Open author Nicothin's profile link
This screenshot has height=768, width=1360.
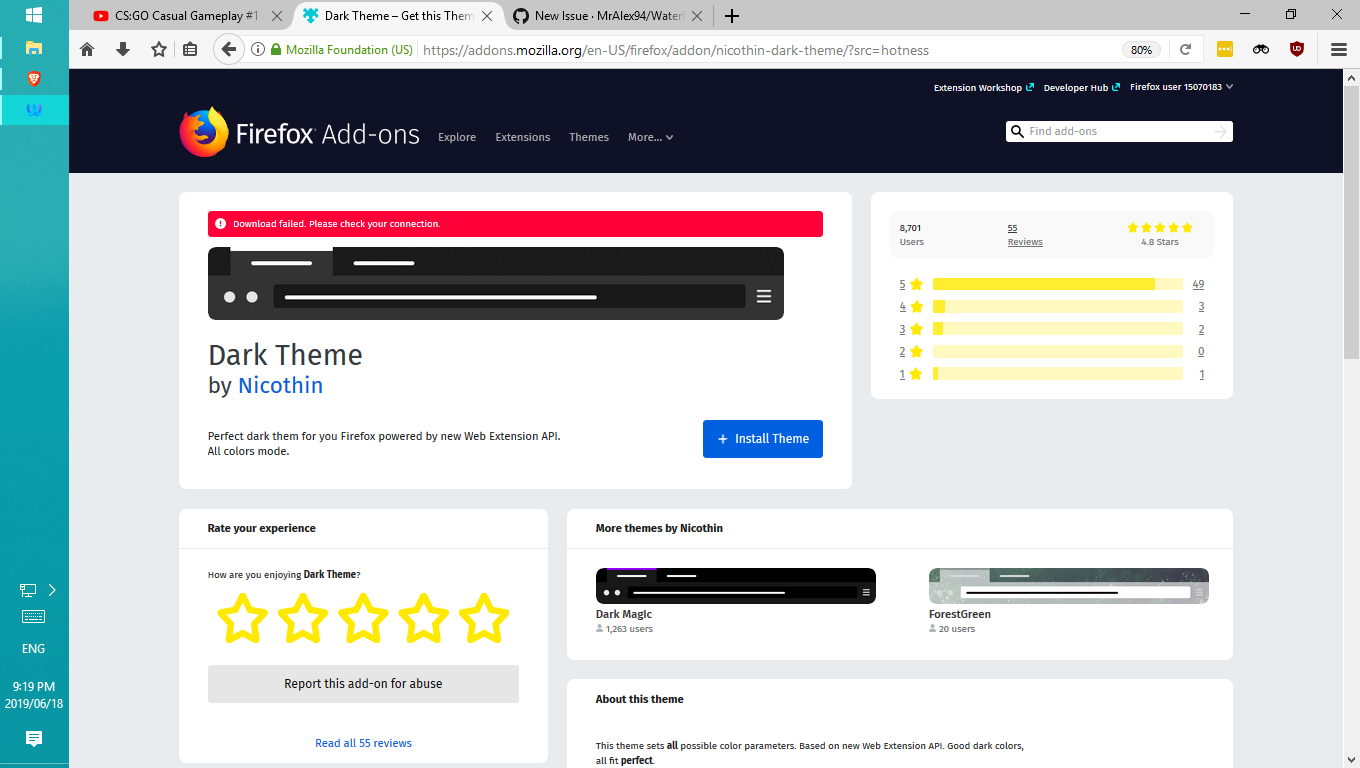coord(280,385)
